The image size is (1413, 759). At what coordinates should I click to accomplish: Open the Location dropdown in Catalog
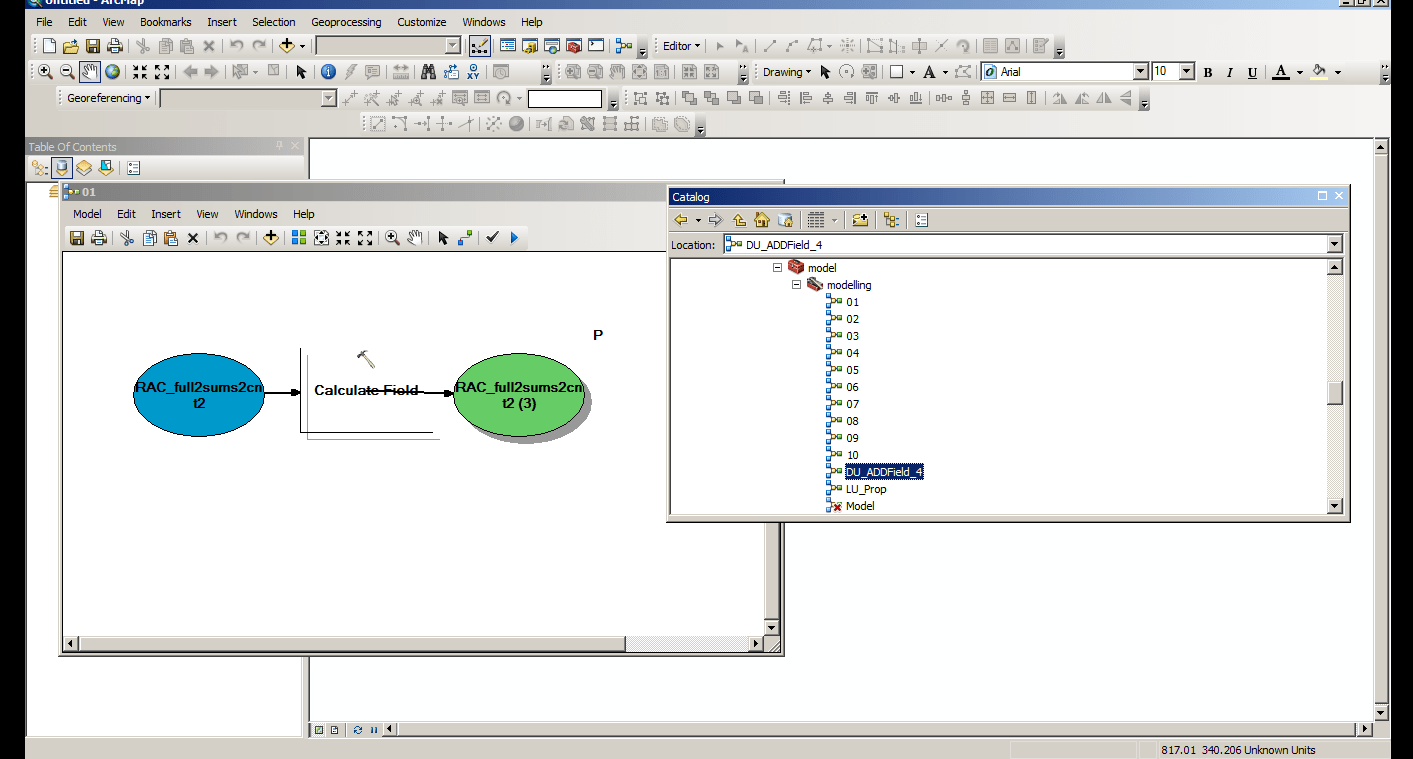tap(1334, 243)
